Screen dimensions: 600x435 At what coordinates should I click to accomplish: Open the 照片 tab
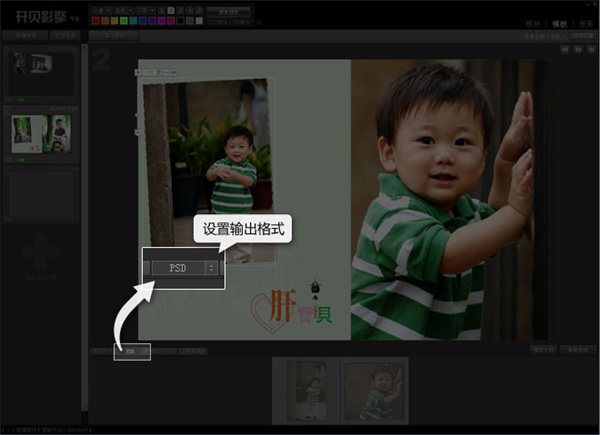(533, 22)
